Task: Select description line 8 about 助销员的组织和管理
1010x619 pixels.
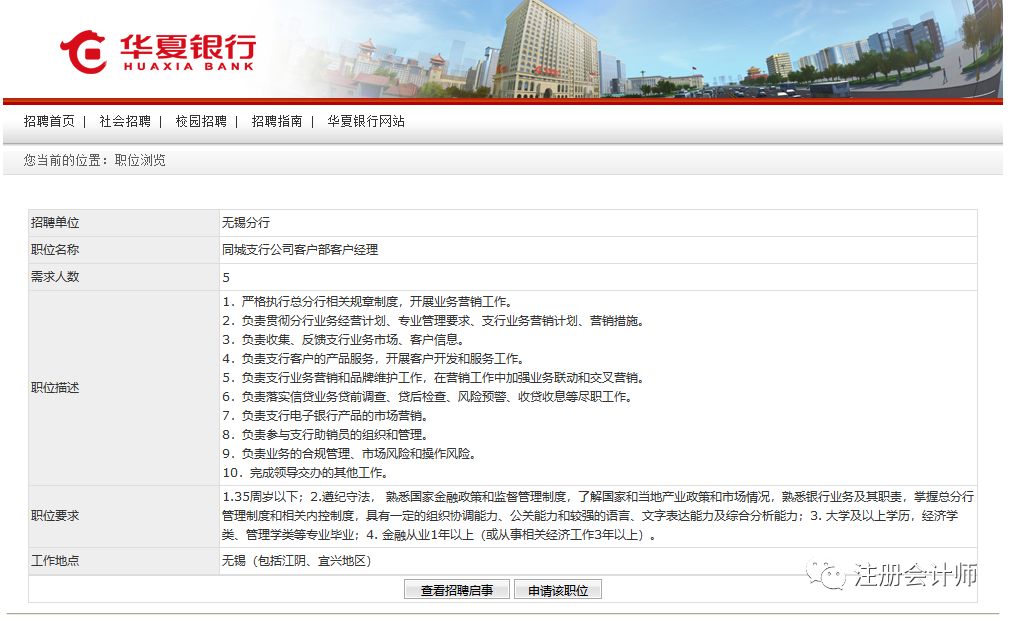Action: (325, 435)
